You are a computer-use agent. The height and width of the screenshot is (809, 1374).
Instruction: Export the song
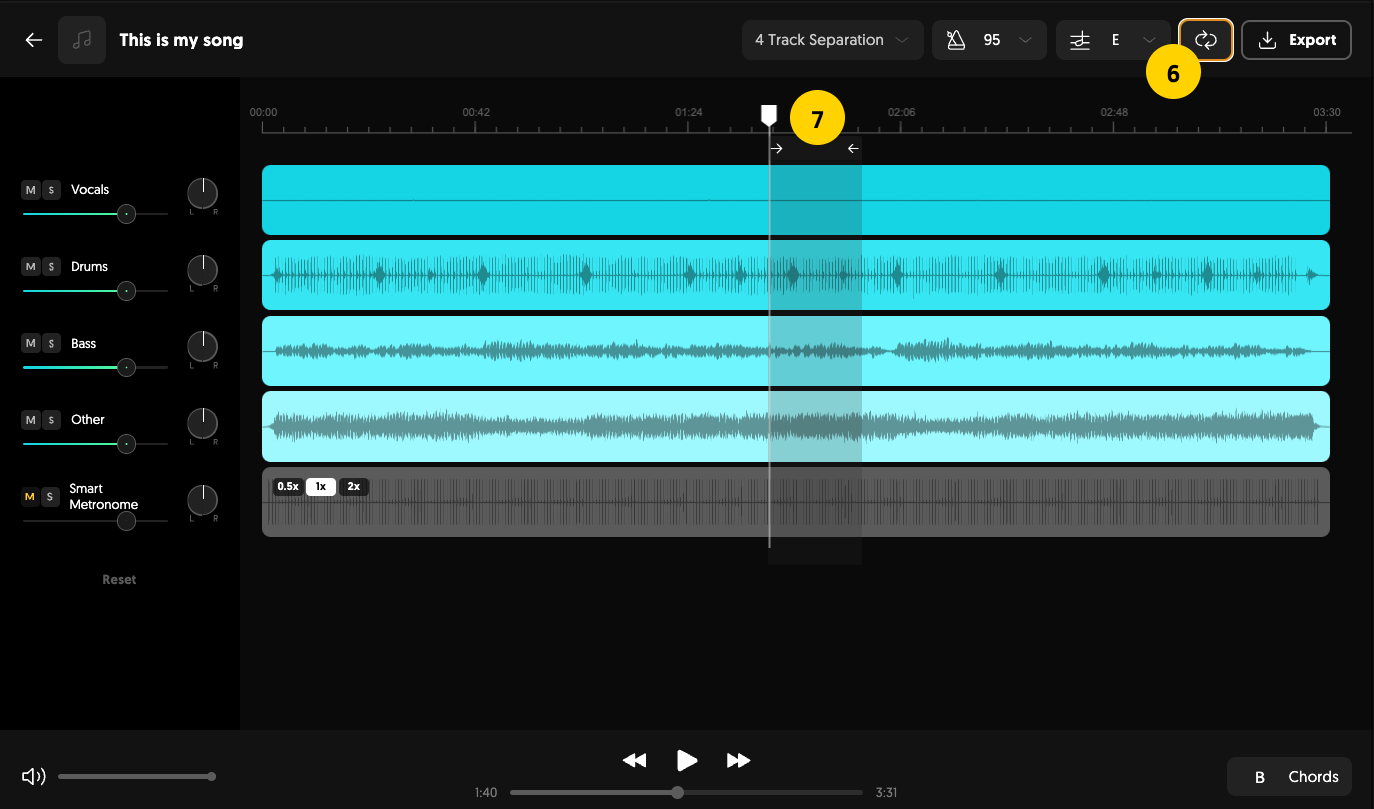(x=1297, y=40)
